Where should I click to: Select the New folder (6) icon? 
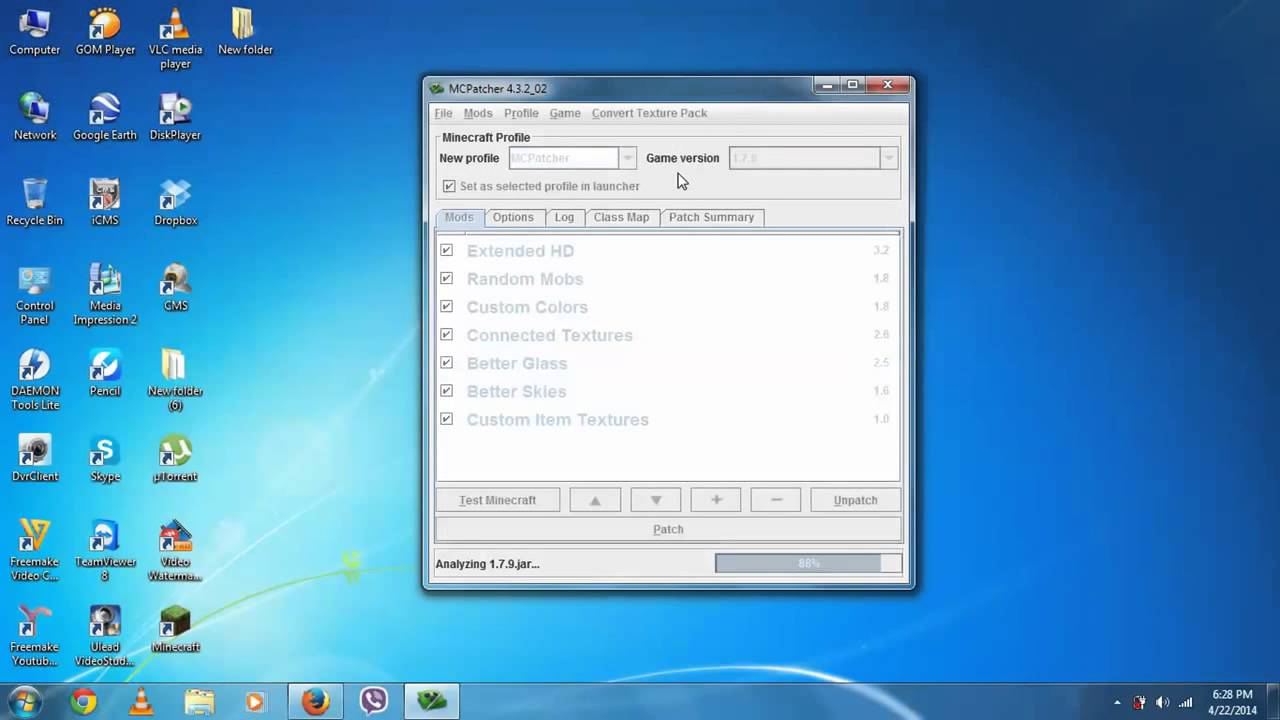175,380
